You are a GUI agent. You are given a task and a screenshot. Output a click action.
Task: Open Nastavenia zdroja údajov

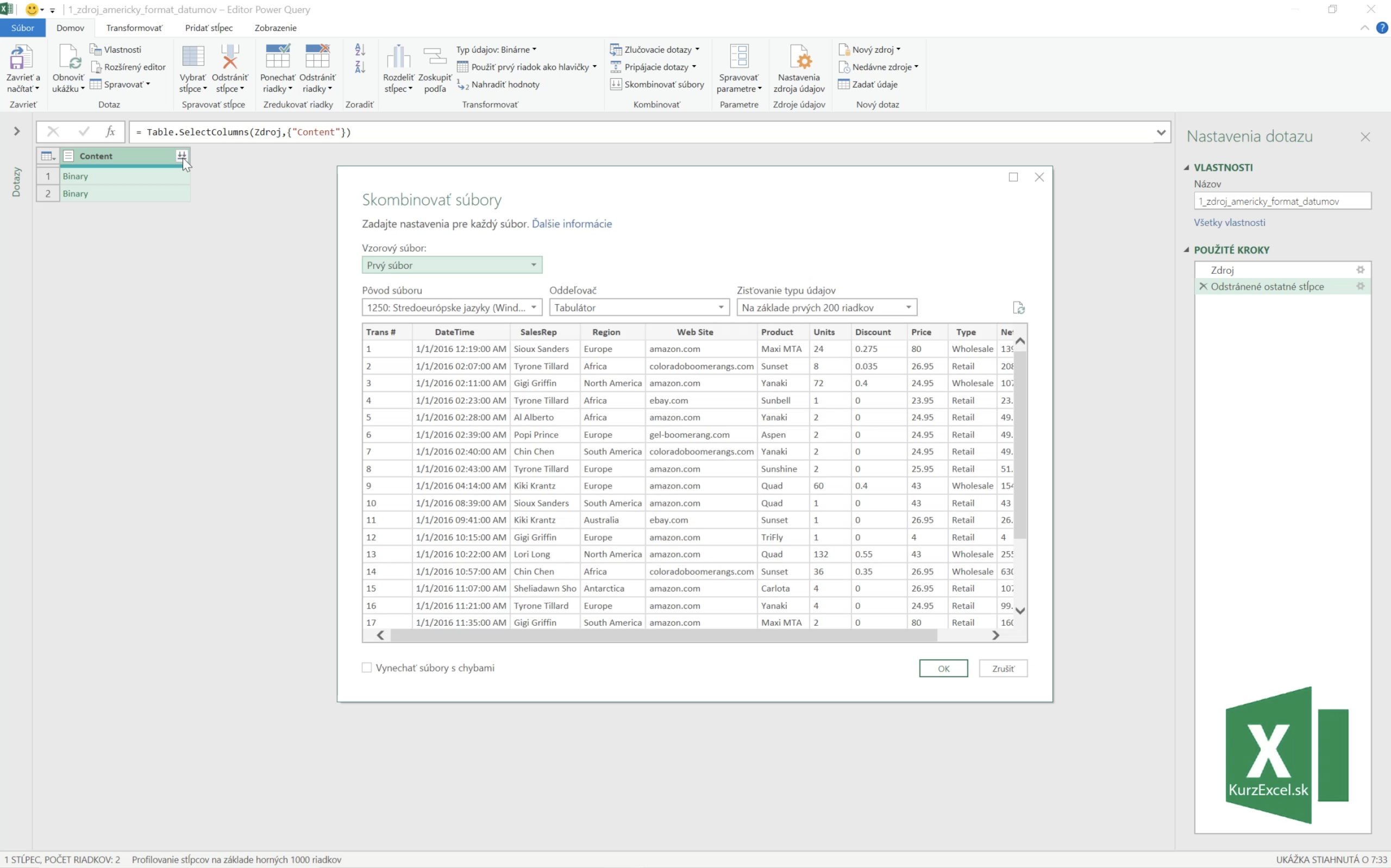point(799,69)
